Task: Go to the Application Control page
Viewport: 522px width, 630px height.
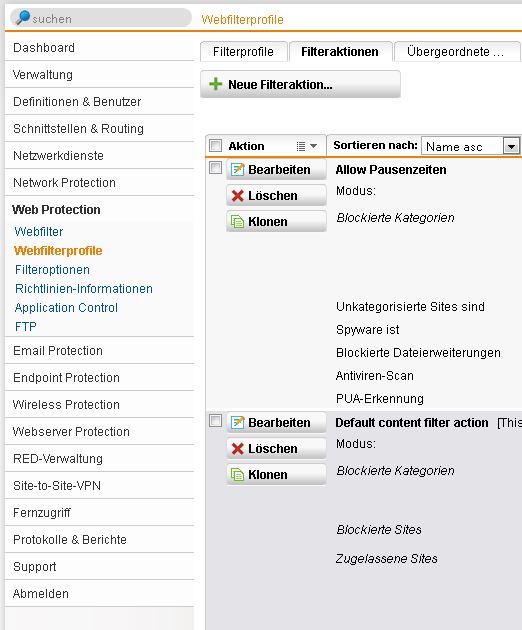Action: point(66,308)
